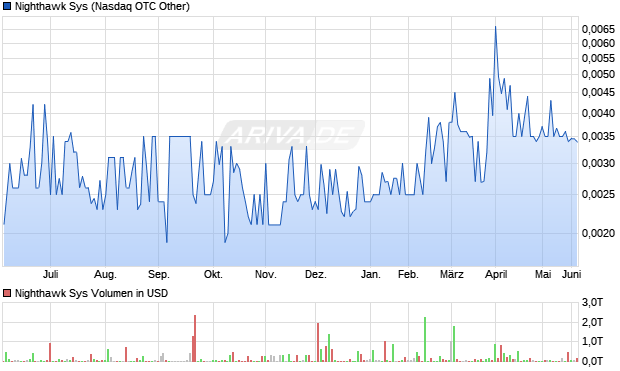The width and height of the screenshot is (620, 371).
Task: Click the tall red volume bar in late September
Action: [x=195, y=338]
